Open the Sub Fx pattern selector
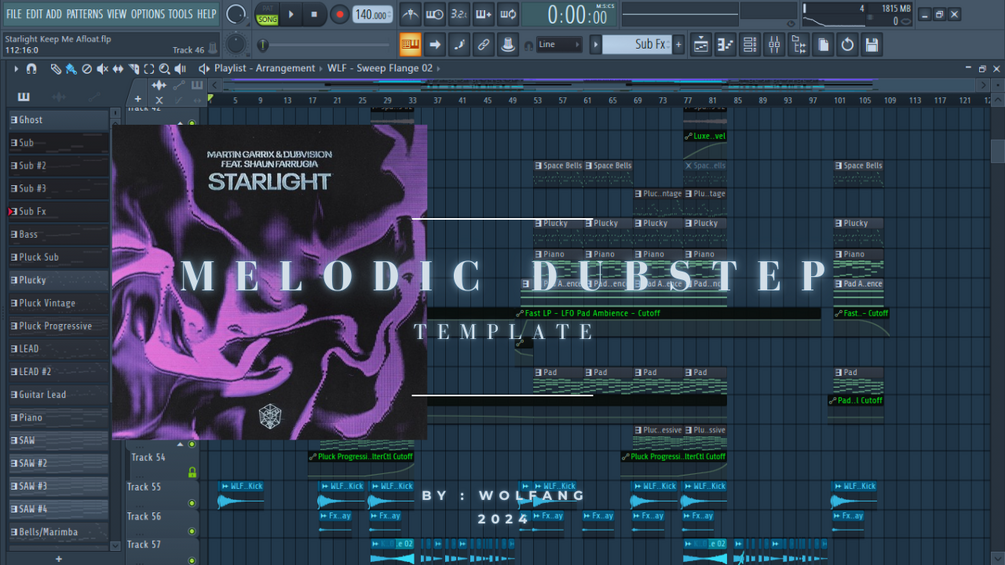Viewport: 1005px width, 565px height. 636,44
